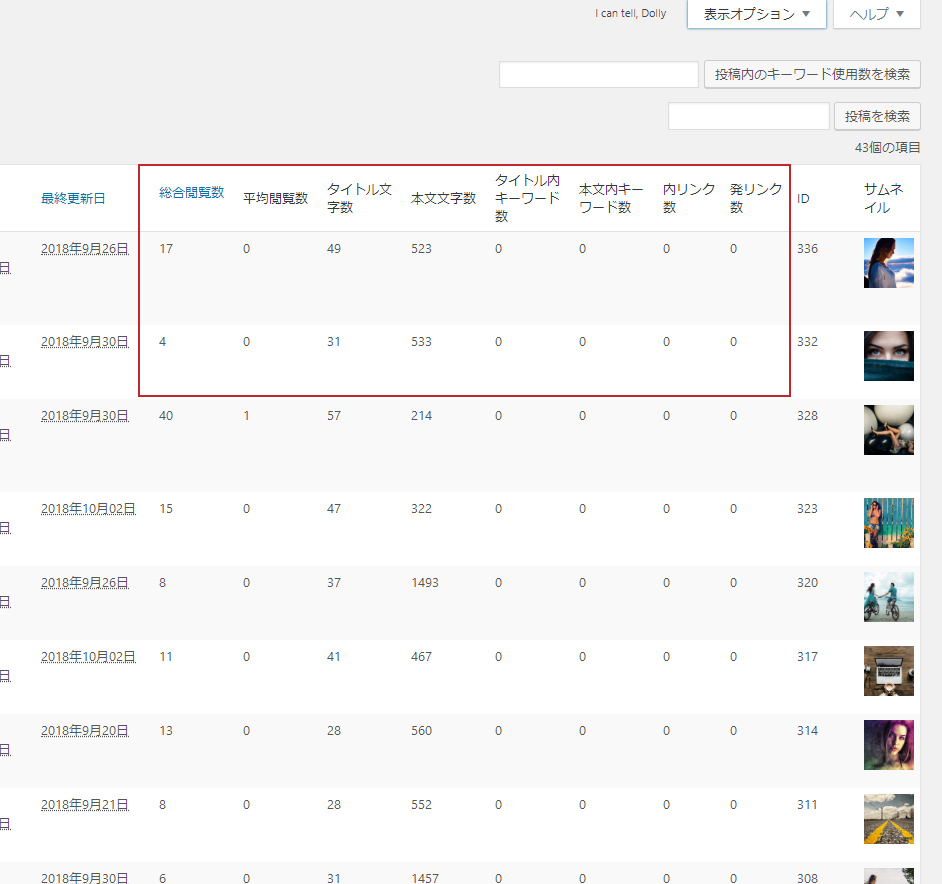
Task: Sort posts by ID column header
Action: (803, 198)
